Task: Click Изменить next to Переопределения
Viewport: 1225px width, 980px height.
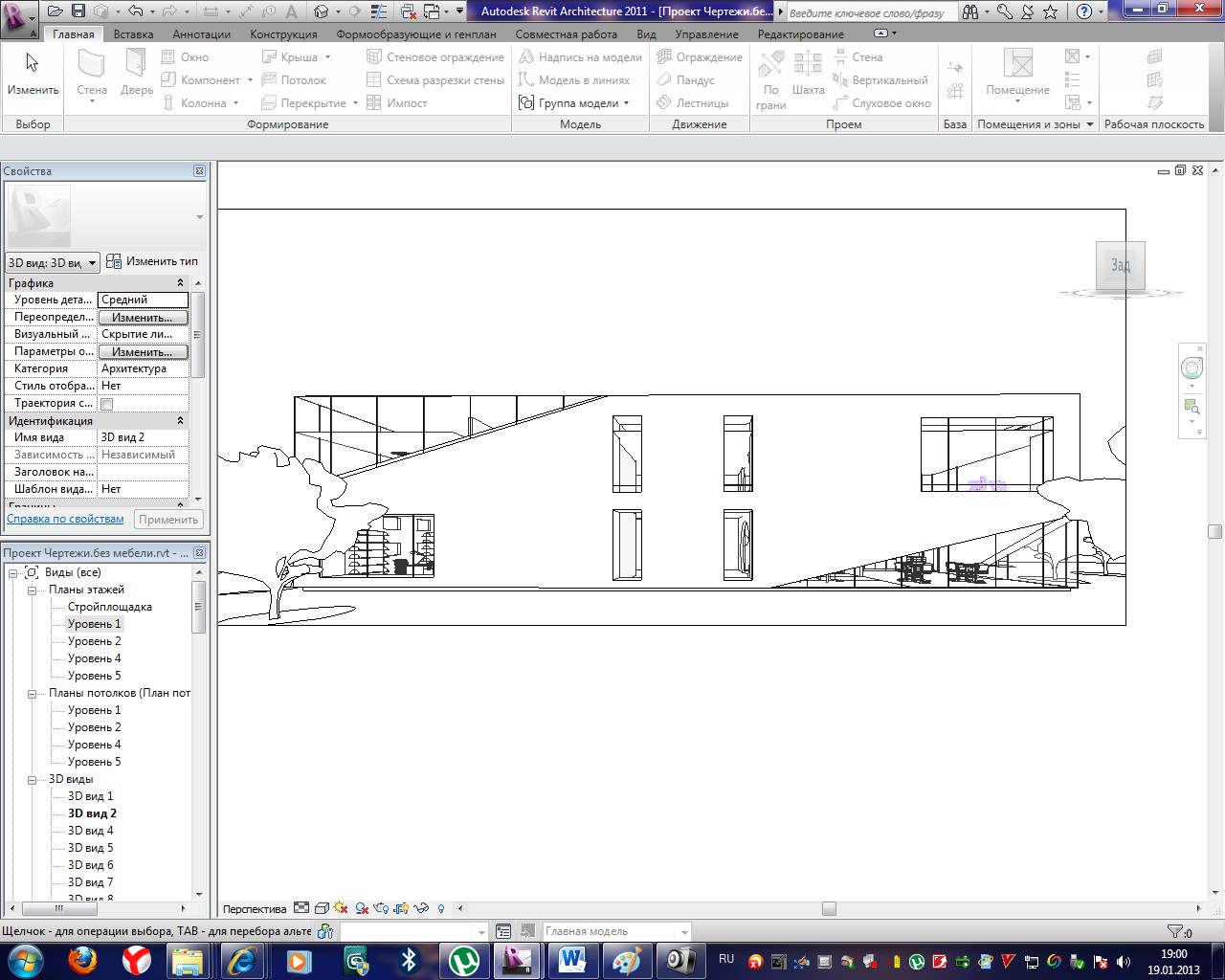Action: tap(143, 318)
